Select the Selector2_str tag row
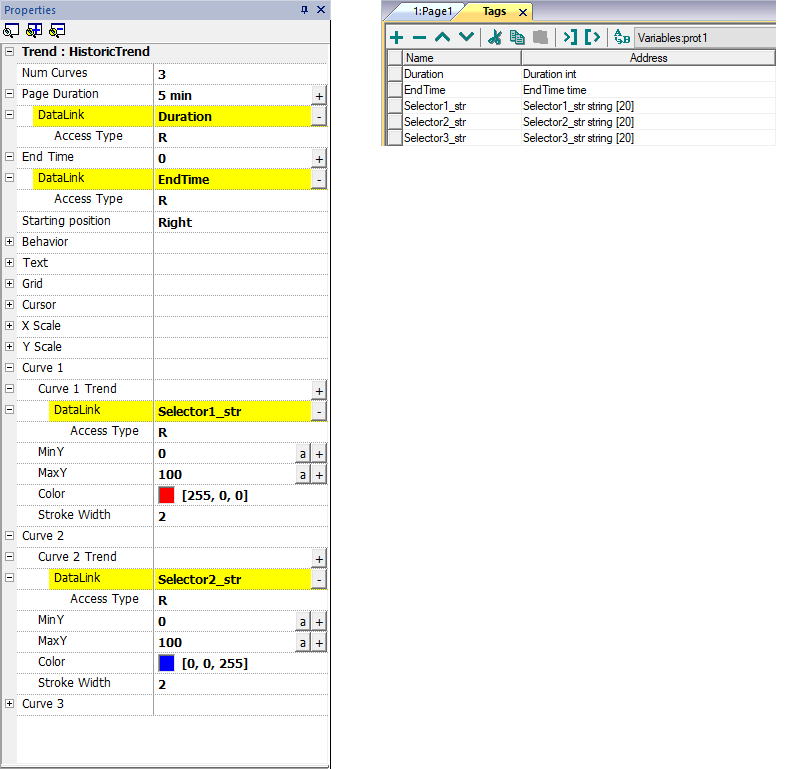This screenshot has height=769, width=797. click(x=435, y=122)
